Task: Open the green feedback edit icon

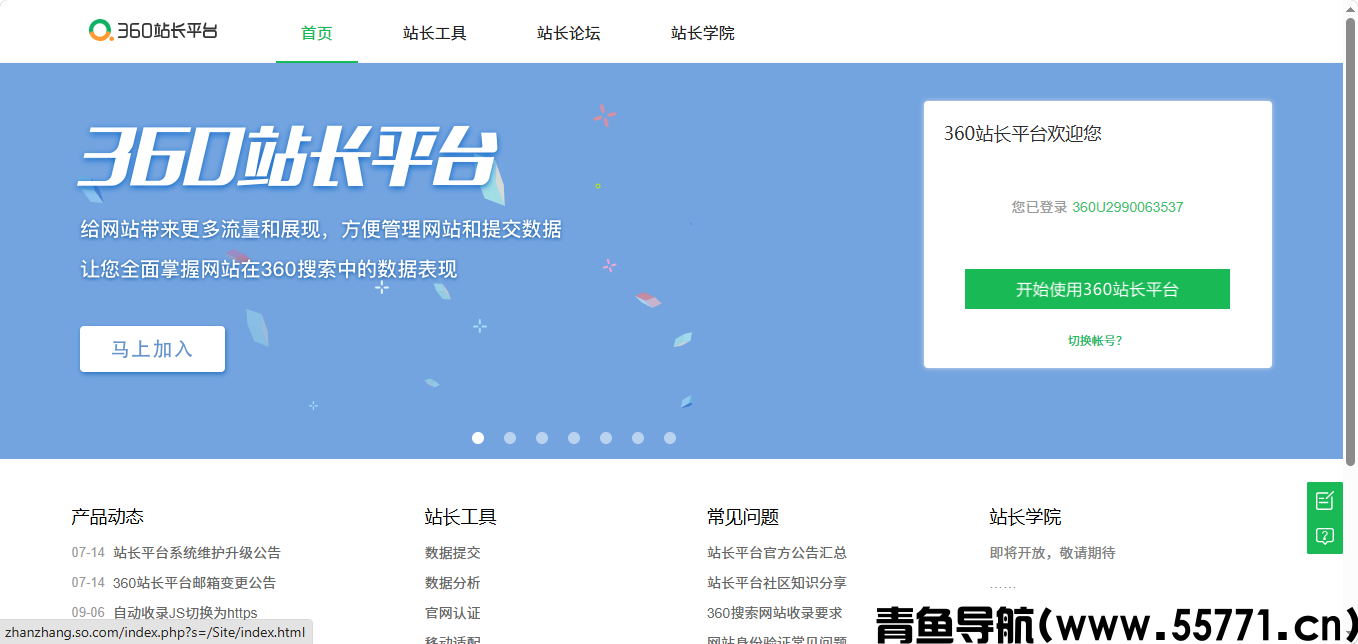Action: tap(1325, 500)
